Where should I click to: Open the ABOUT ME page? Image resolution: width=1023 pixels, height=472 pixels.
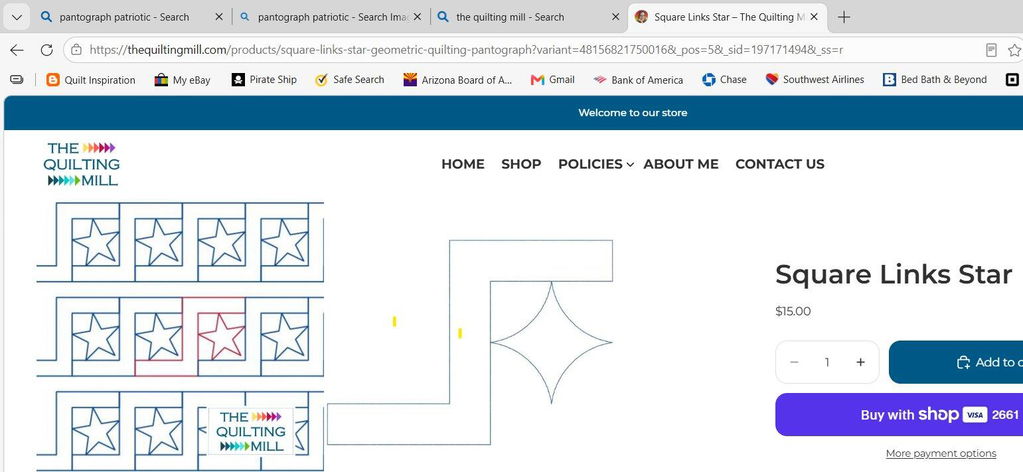(x=680, y=164)
